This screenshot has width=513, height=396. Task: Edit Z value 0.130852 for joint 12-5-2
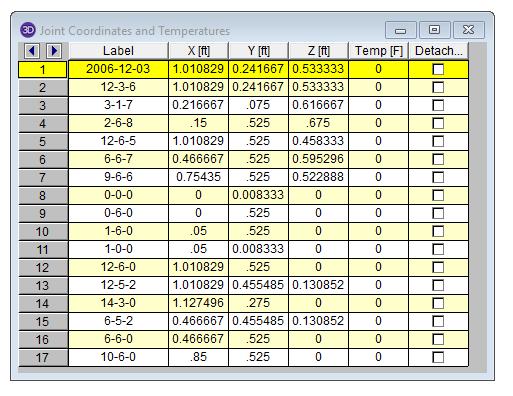coord(318,285)
